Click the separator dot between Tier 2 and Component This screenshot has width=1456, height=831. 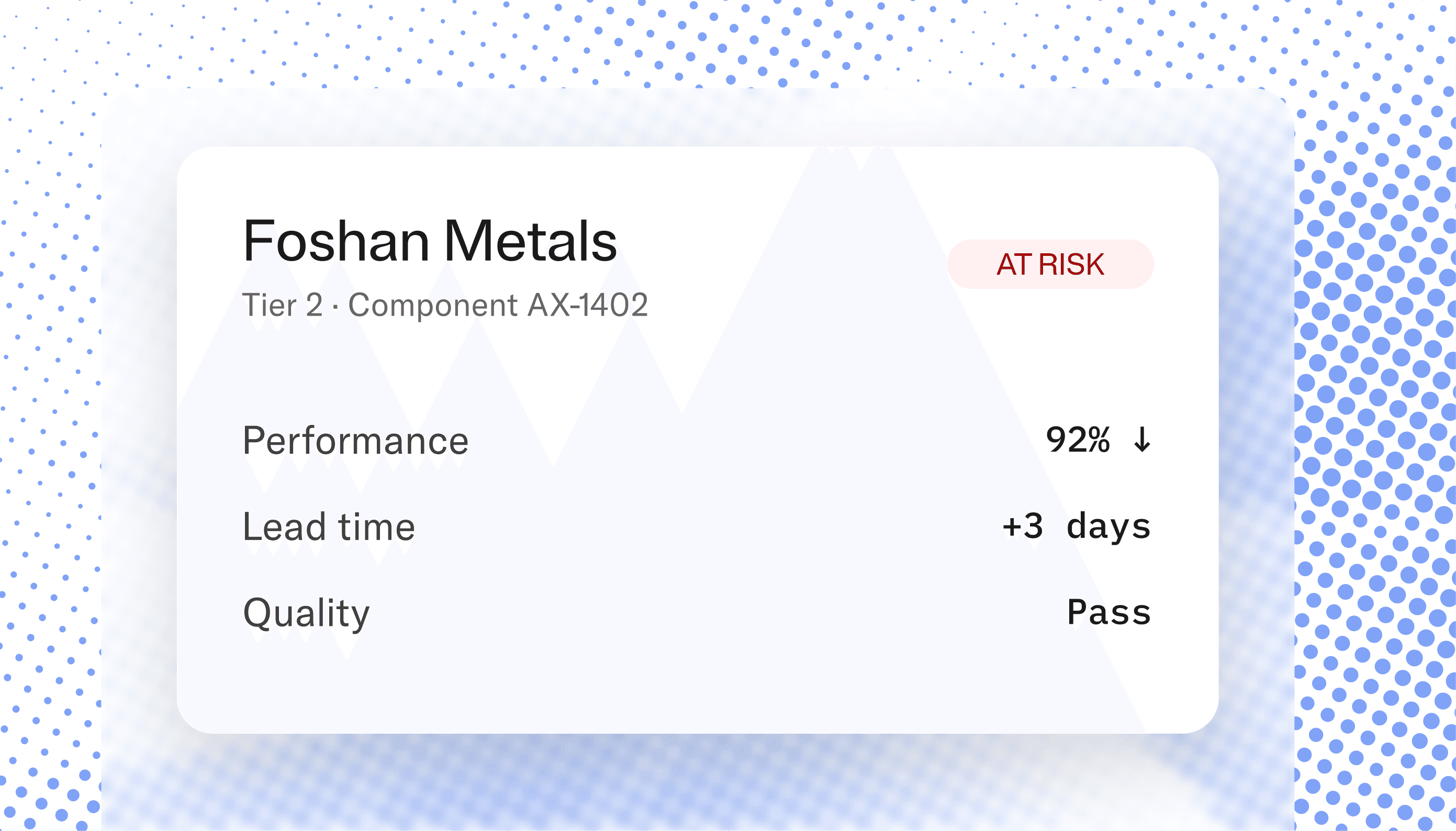pos(335,308)
